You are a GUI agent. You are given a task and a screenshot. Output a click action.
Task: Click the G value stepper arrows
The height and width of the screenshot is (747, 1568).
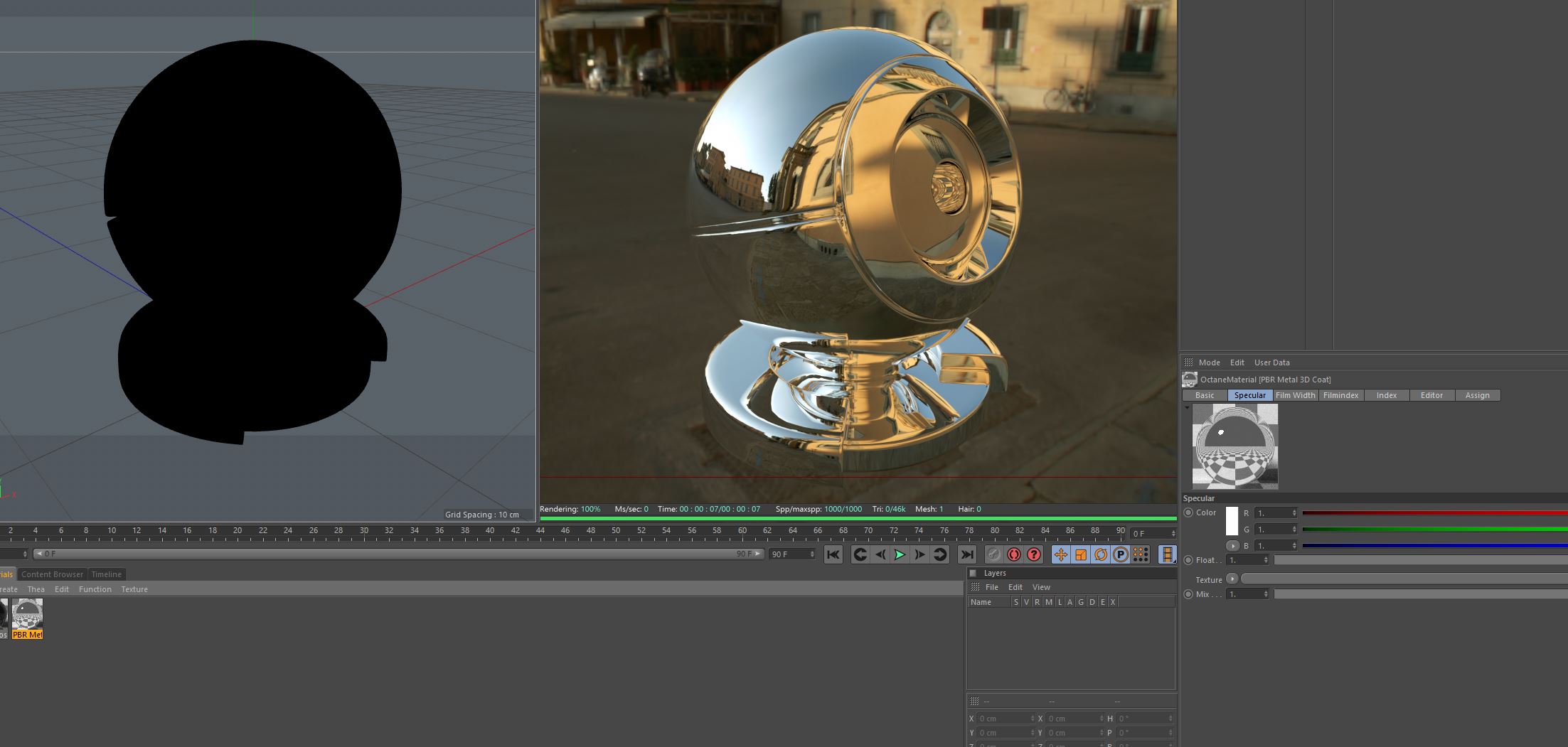click(1294, 529)
